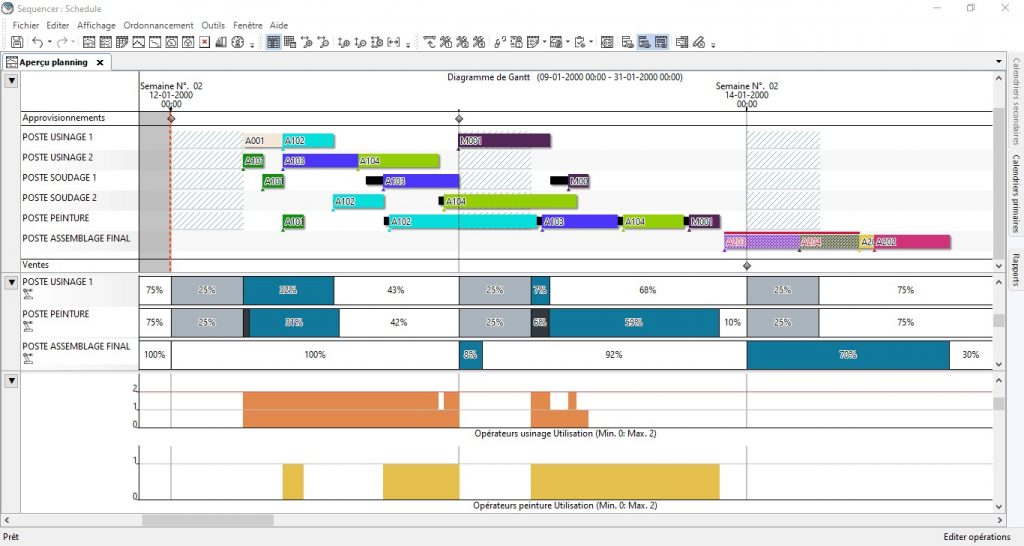1024x546 pixels.
Task: Open the Calendriers primaires side tab
Action: [1016, 194]
